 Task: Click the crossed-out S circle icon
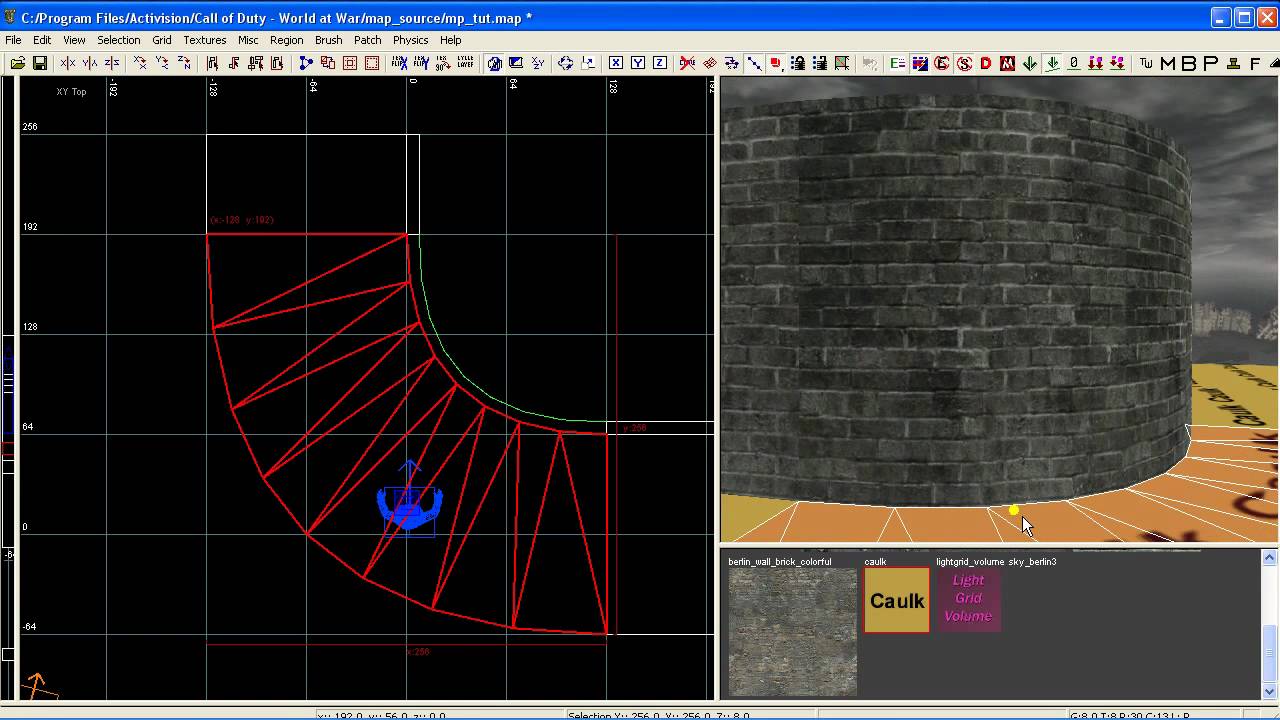[x=964, y=63]
